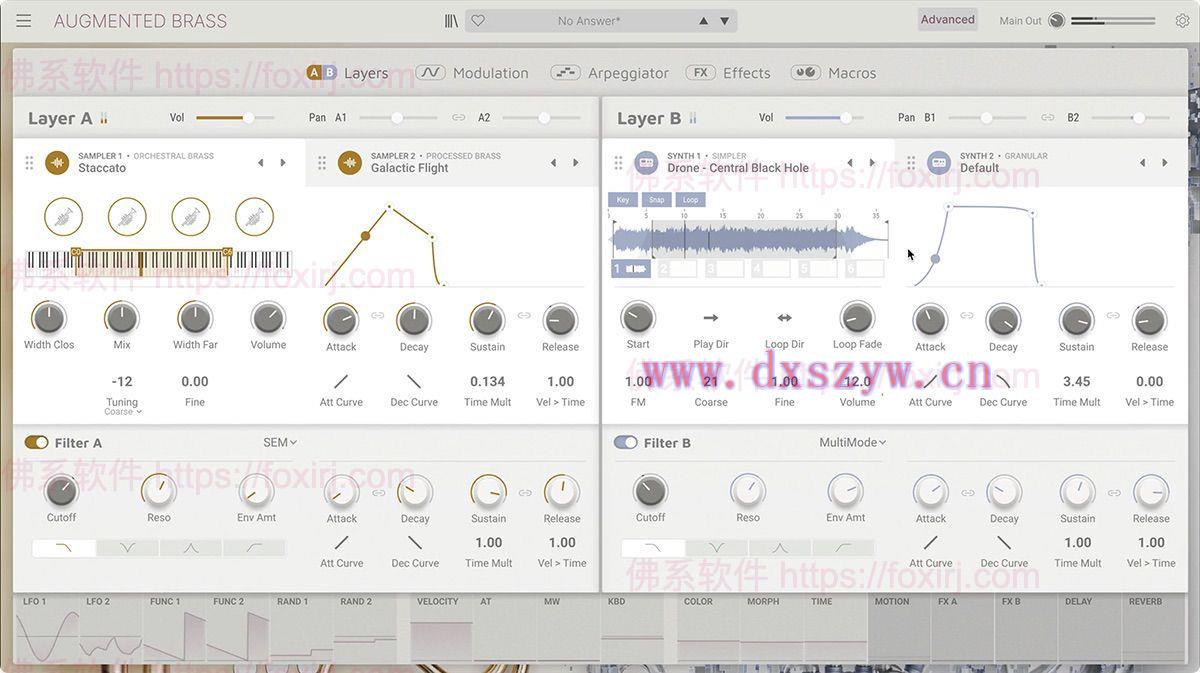
Task: Select slice 1 in sample view
Action: click(632, 269)
